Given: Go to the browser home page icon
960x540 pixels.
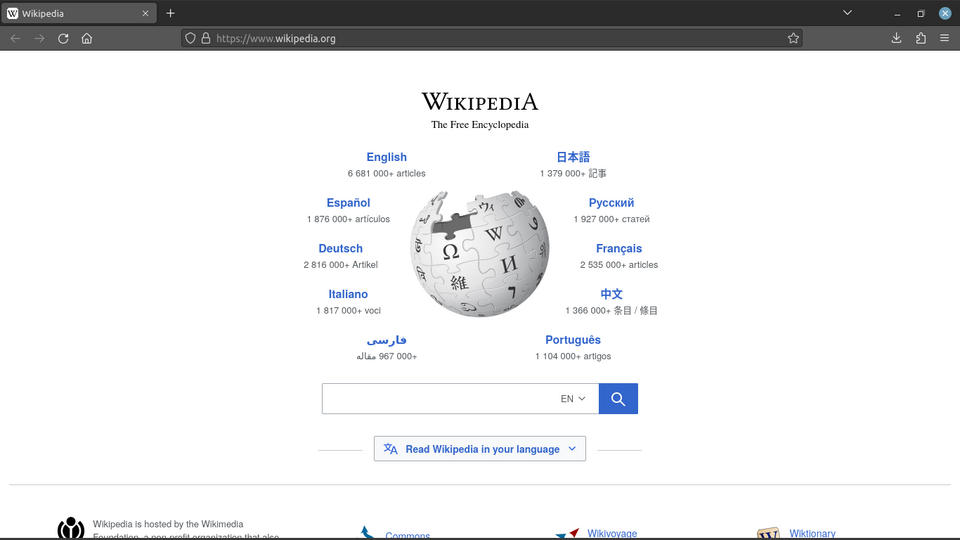Looking at the screenshot, I should coord(87,38).
